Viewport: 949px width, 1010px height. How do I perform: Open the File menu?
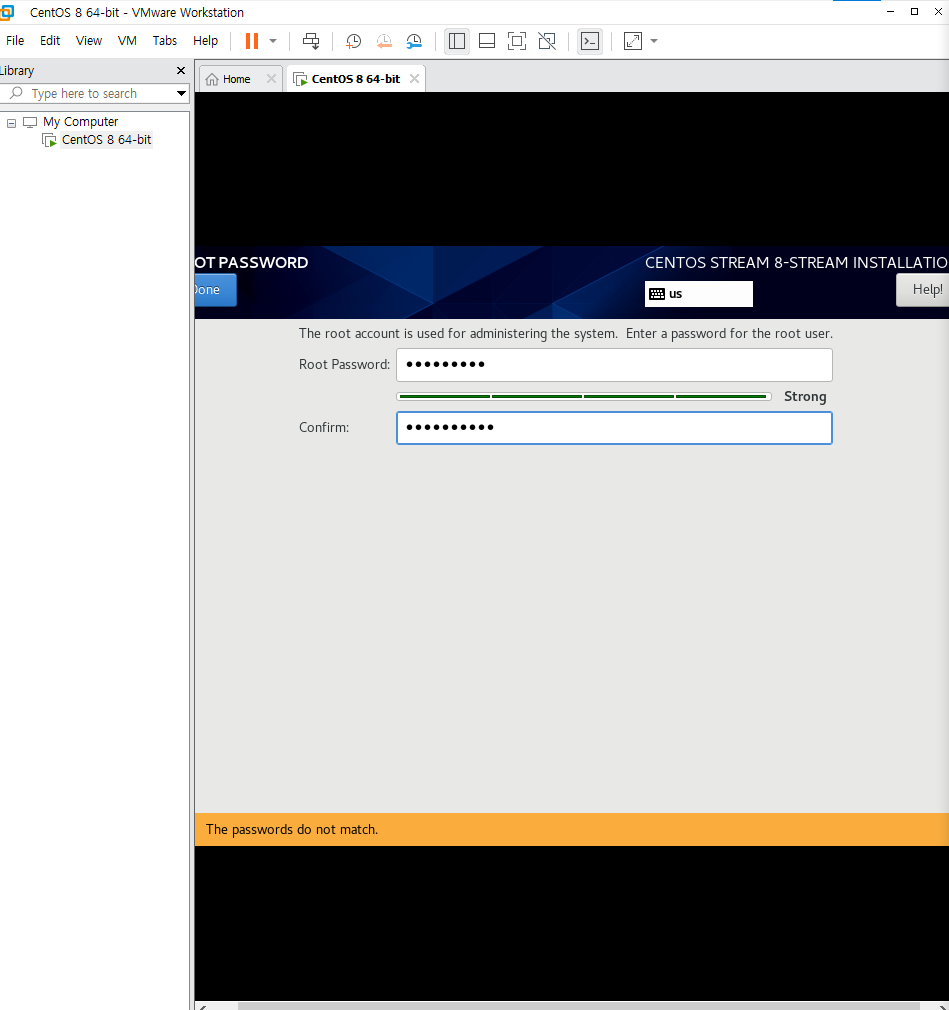(15, 41)
